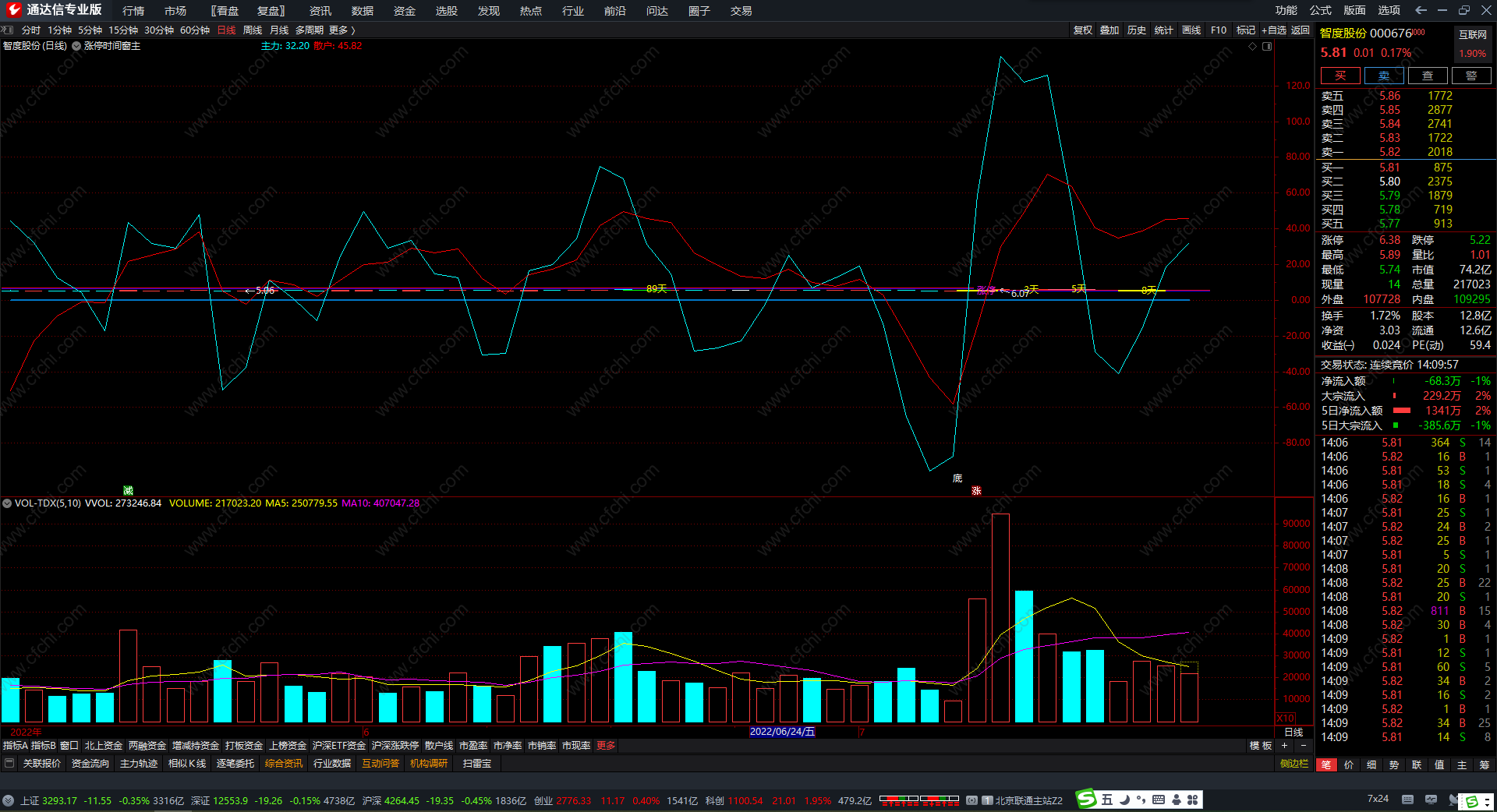The width and height of the screenshot is (1497, 812).
Task: Click the back arrow in title bar
Action: point(1421,10)
